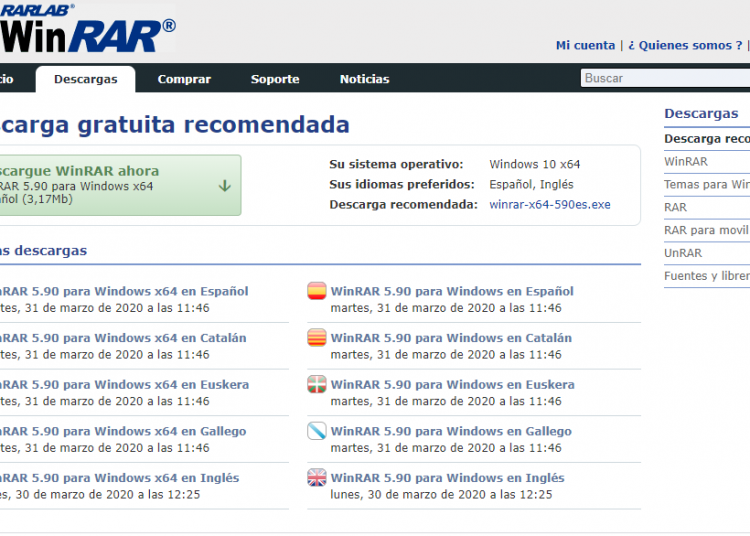This screenshot has height=536, width=750.
Task: Open WinRAR 5.90 Windows x64 en Catalán
Action: click(x=123, y=338)
